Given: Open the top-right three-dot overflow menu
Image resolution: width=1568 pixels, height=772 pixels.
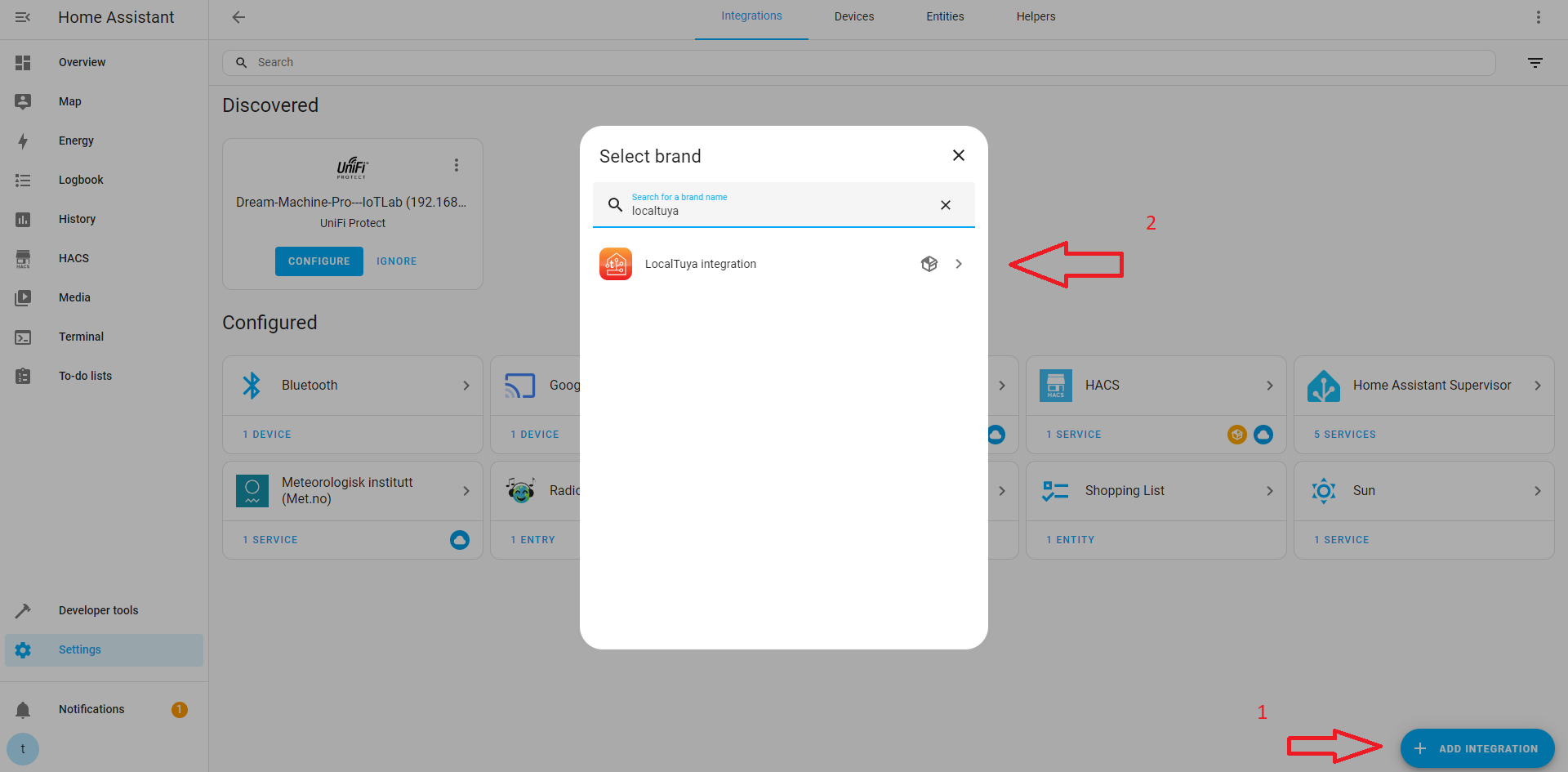Looking at the screenshot, I should coord(1538,17).
